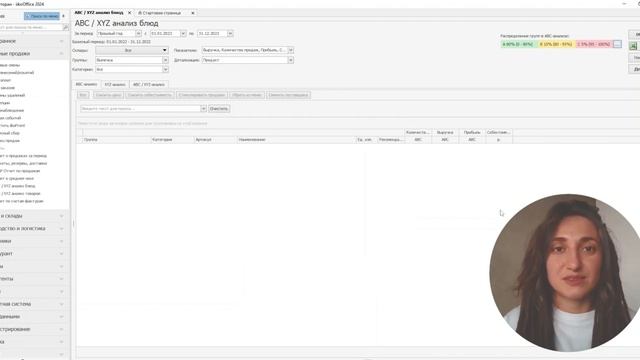Image resolution: width=640 pixels, height=360 pixels.
Task: Toggle the sidebar pin icon
Action: pyautogui.click(x=63, y=16)
